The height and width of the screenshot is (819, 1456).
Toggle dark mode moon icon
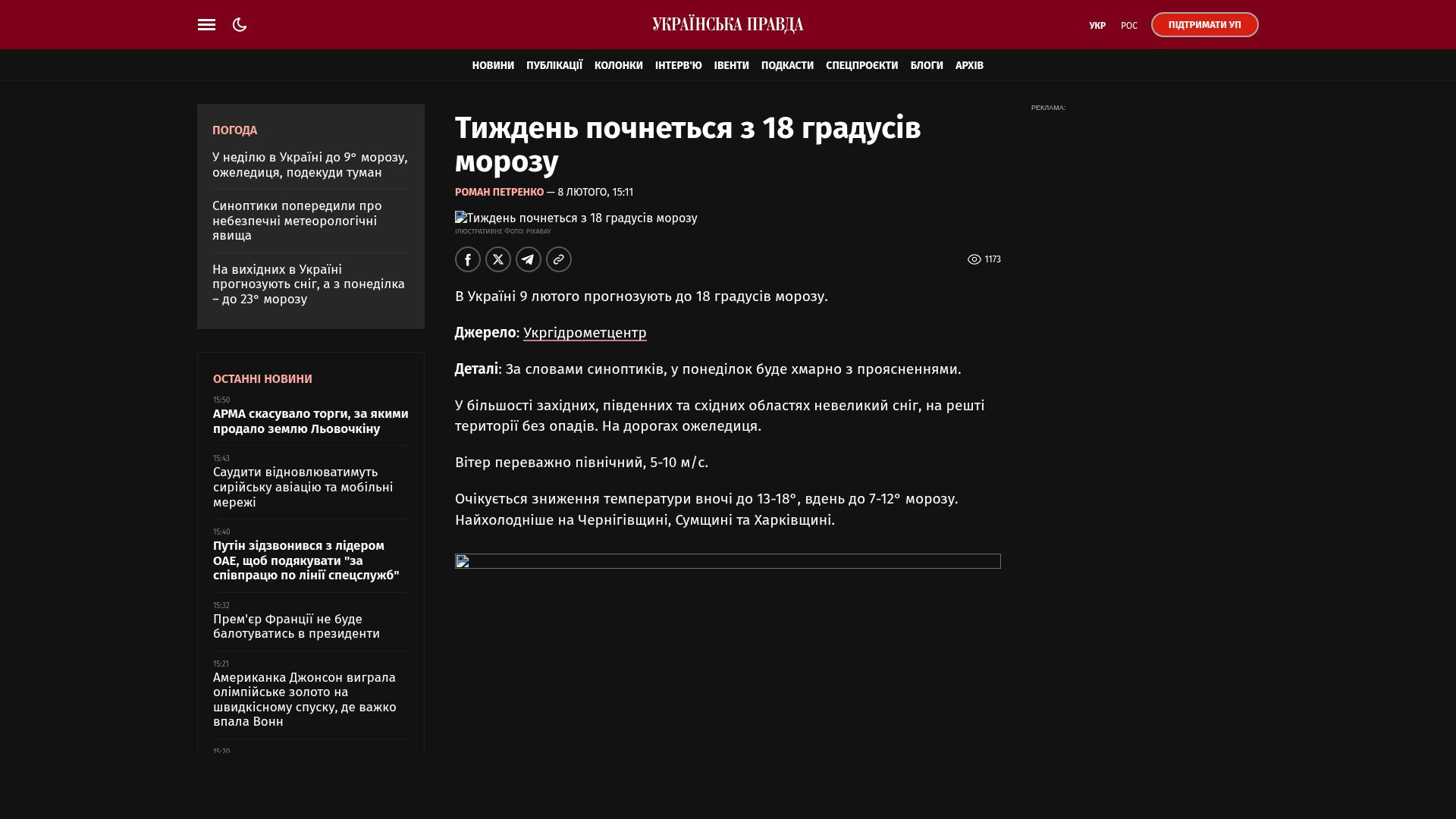(240, 25)
